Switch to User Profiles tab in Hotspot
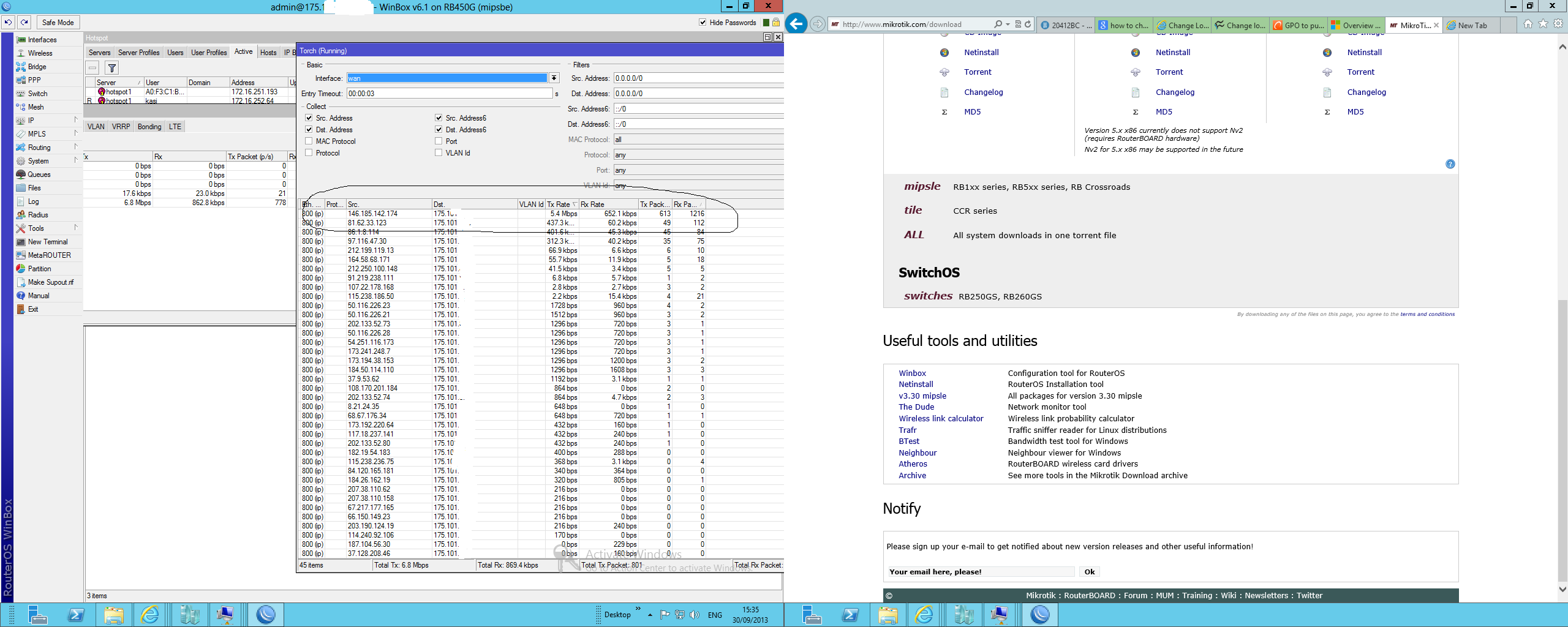 click(209, 53)
